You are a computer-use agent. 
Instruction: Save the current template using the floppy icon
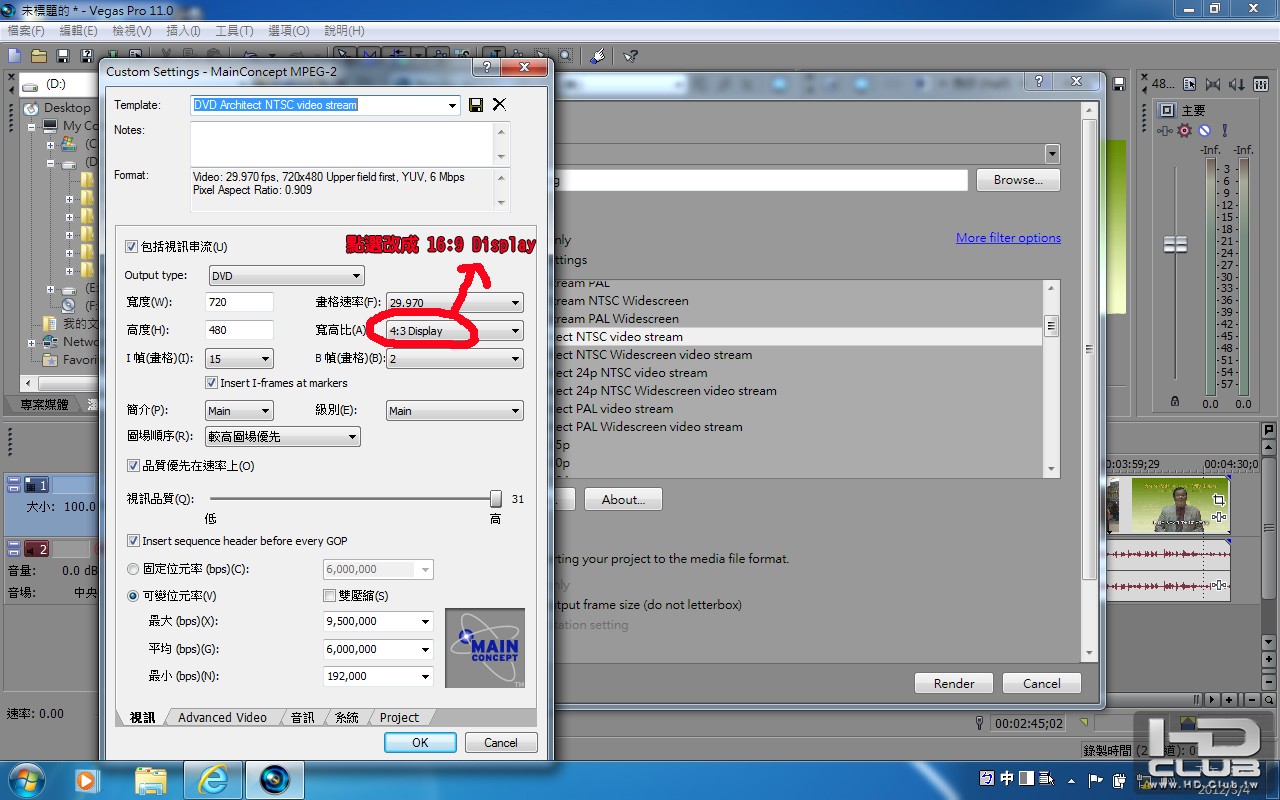[x=476, y=105]
